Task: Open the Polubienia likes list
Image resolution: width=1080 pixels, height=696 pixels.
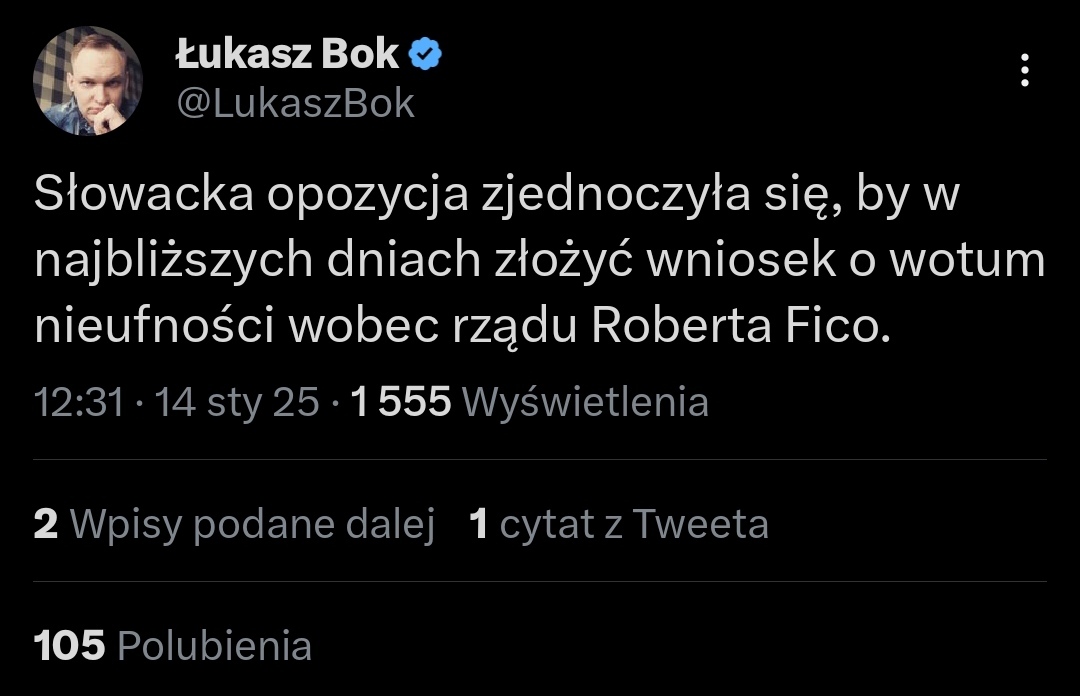Action: coord(214,645)
